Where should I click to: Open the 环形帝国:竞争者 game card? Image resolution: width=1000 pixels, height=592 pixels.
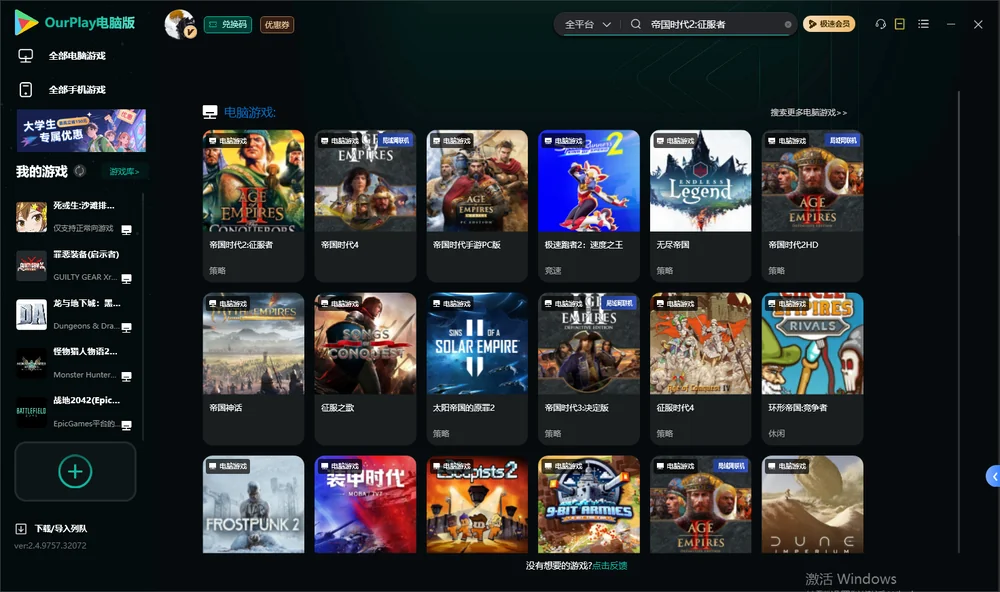click(x=812, y=368)
